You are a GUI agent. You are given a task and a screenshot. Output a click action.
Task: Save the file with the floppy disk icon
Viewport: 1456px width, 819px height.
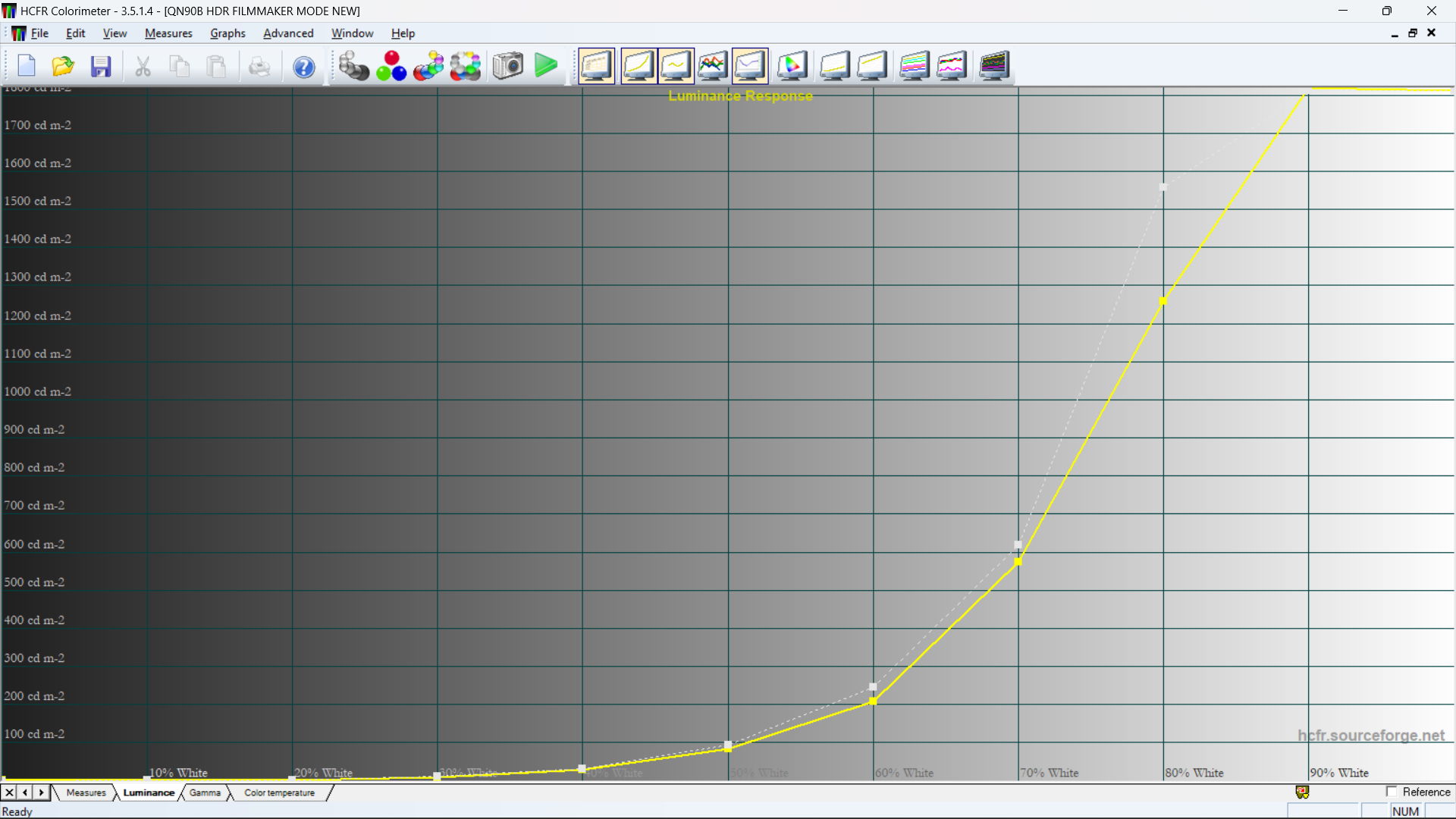pos(101,66)
